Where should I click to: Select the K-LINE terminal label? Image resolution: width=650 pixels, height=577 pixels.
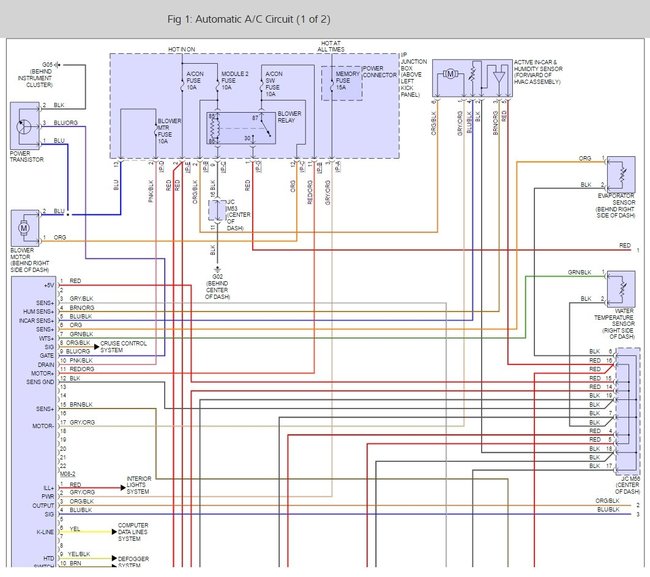[x=45, y=532]
